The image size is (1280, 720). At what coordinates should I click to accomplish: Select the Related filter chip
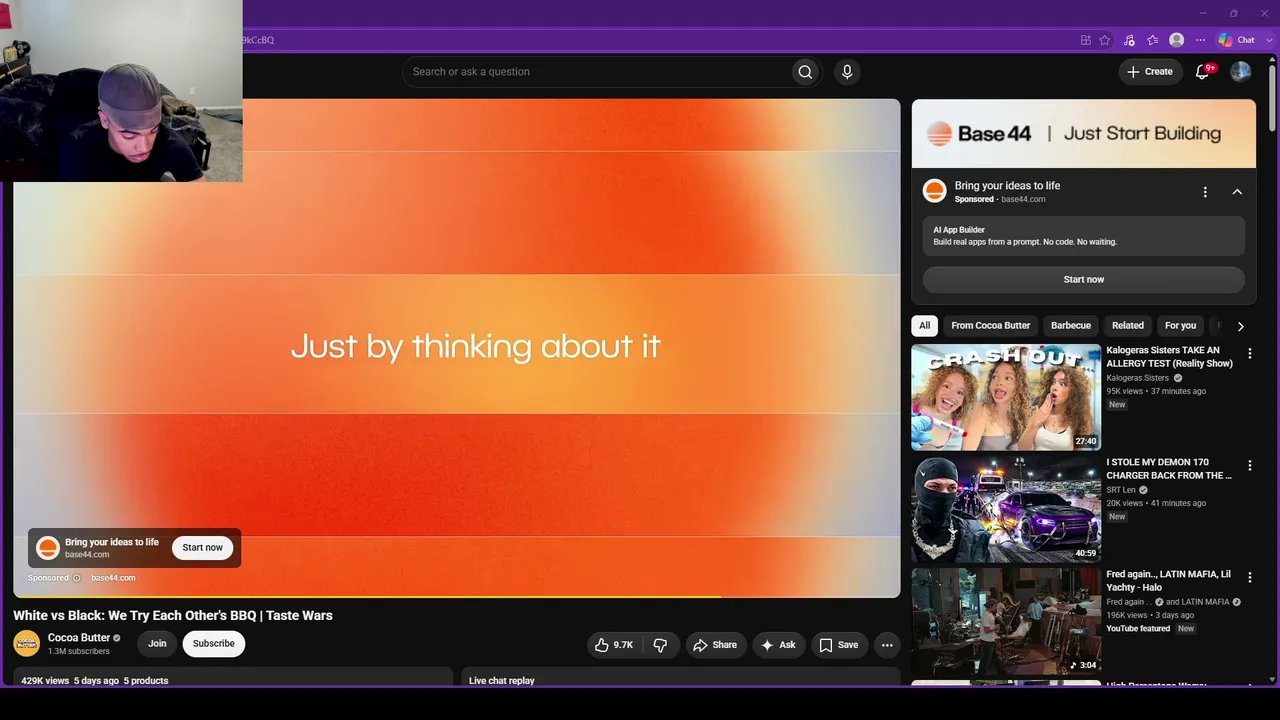[x=1128, y=326]
